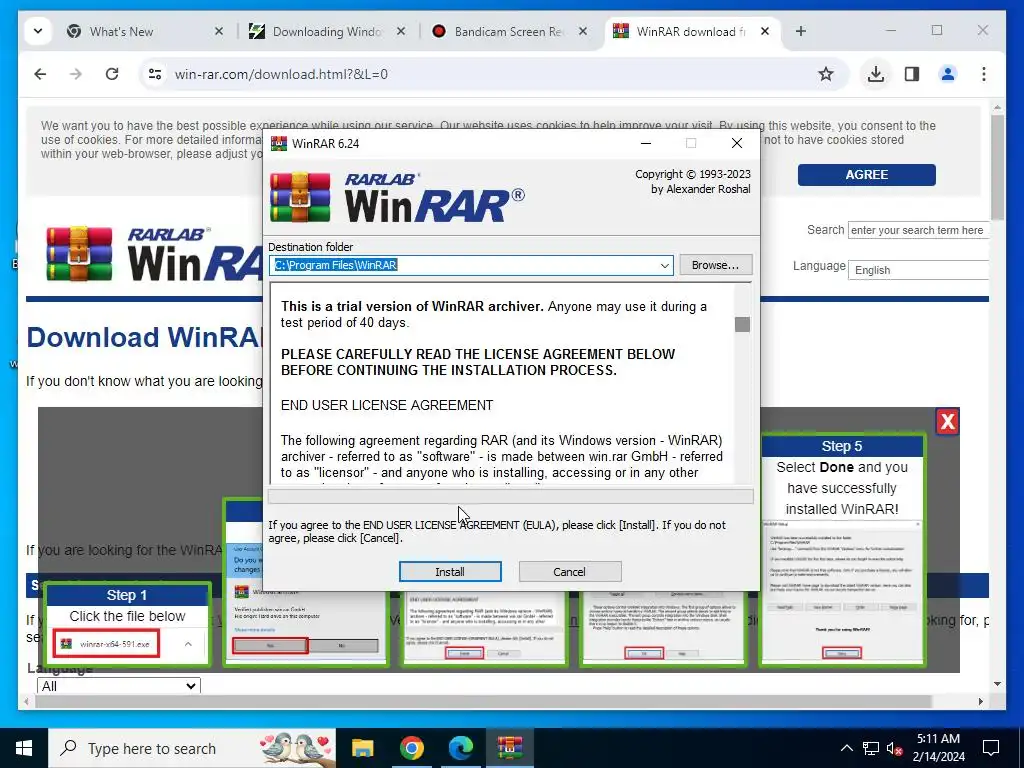Click the Browse... button for destination folder
This screenshot has height=768, width=1024.
tap(716, 265)
